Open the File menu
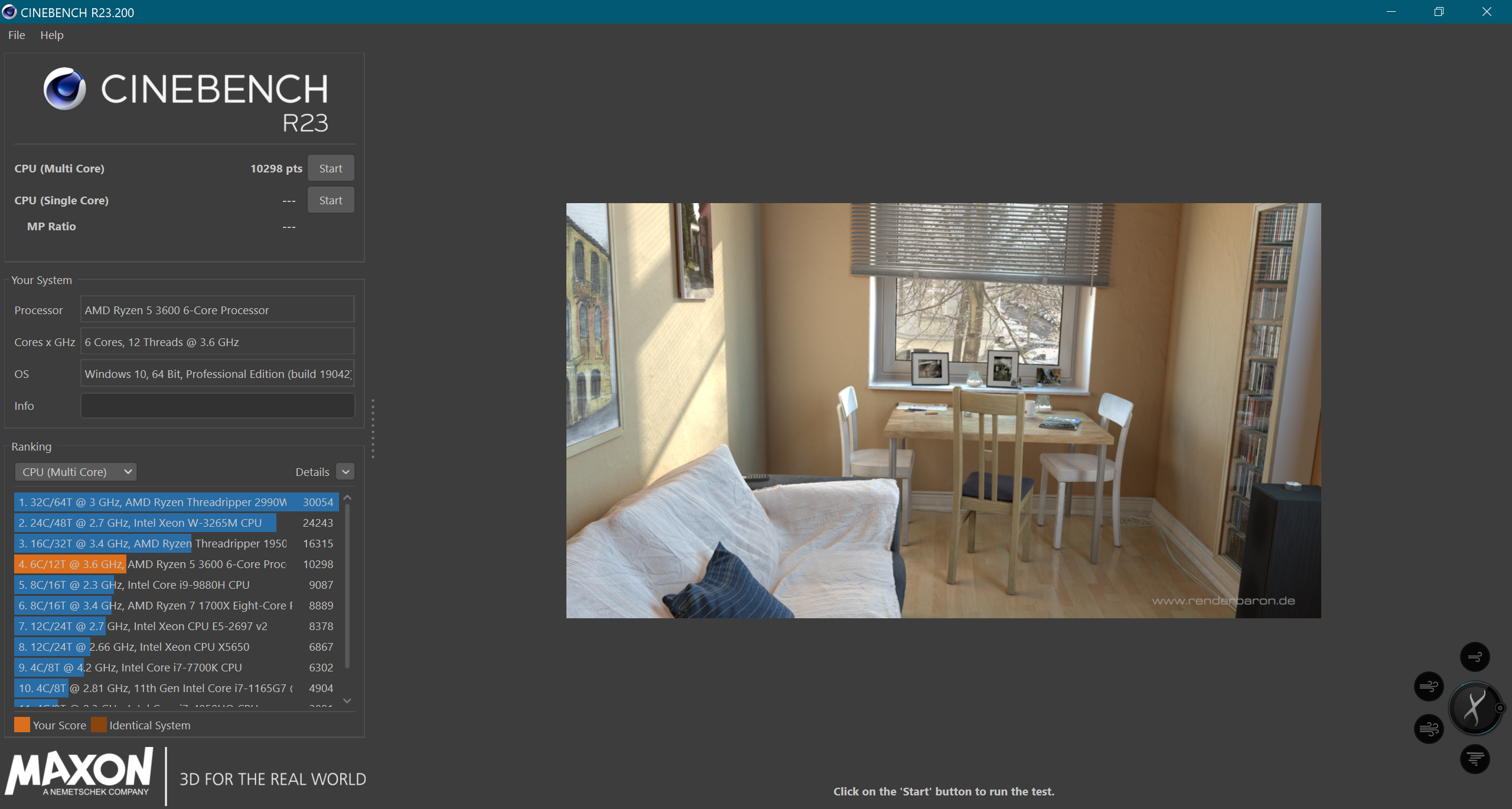The image size is (1512, 809). [17, 35]
